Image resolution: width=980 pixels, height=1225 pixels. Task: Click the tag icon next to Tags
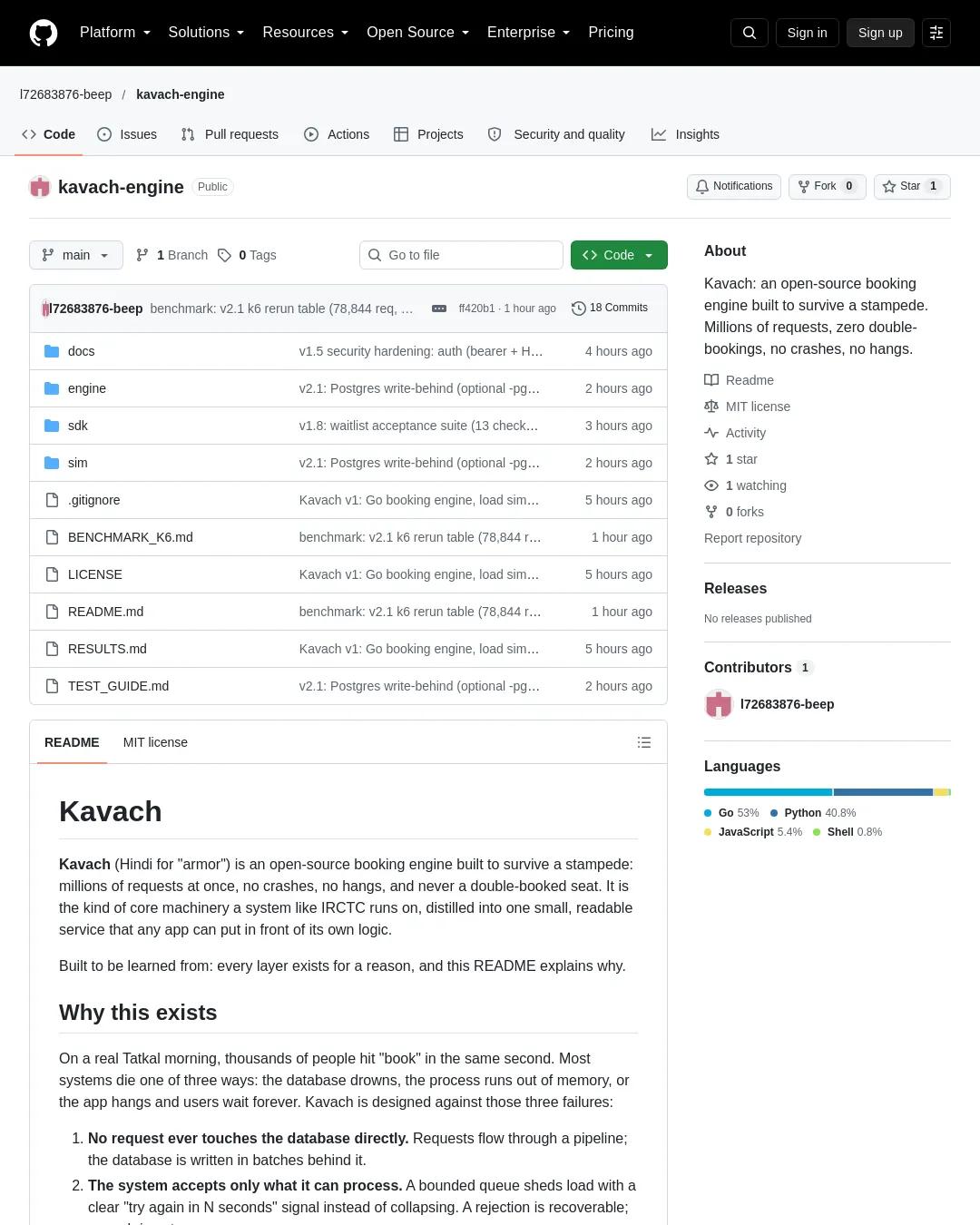(x=224, y=255)
